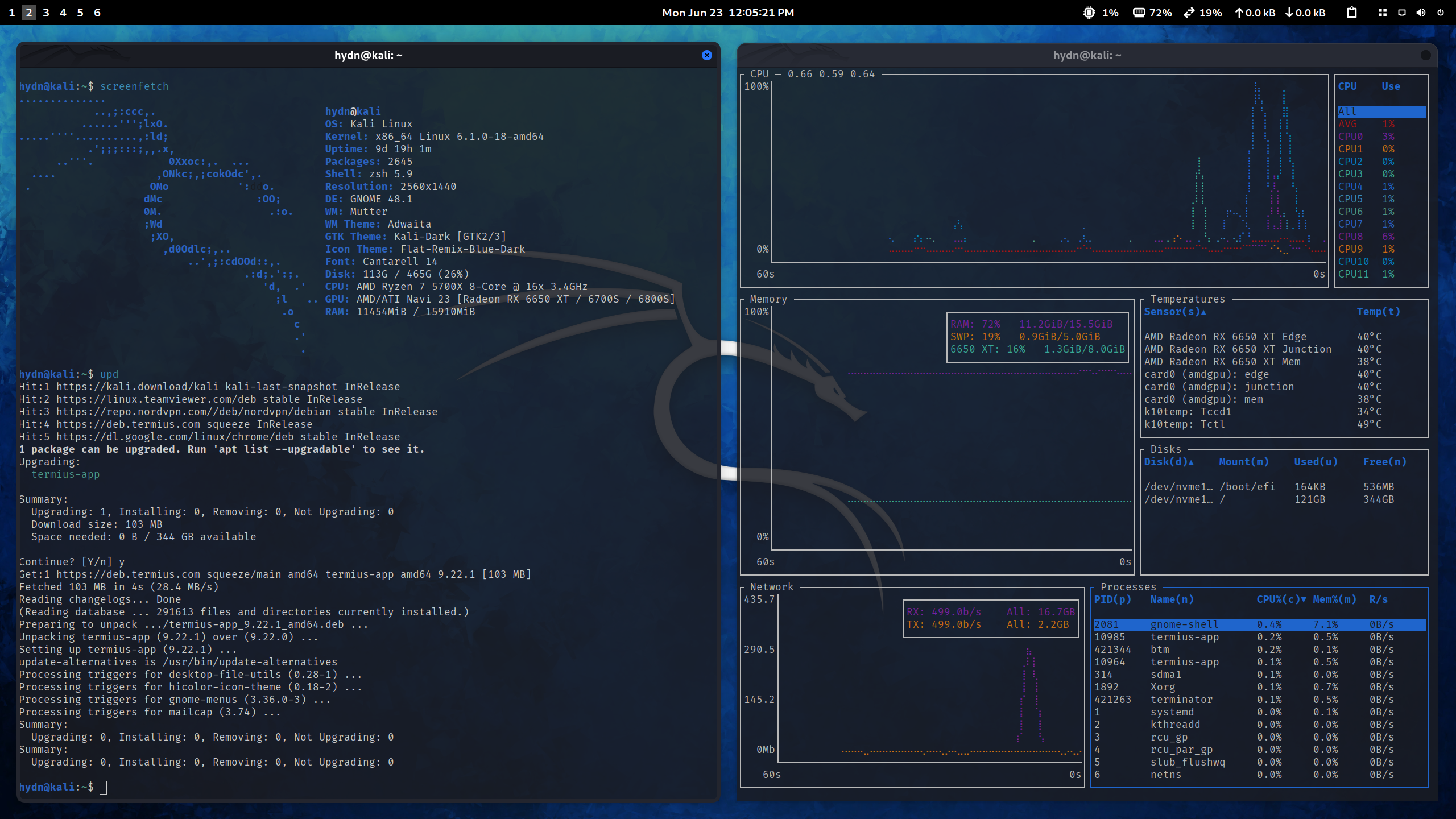
Task: Sort processes by the PID(p) header
Action: point(1112,599)
